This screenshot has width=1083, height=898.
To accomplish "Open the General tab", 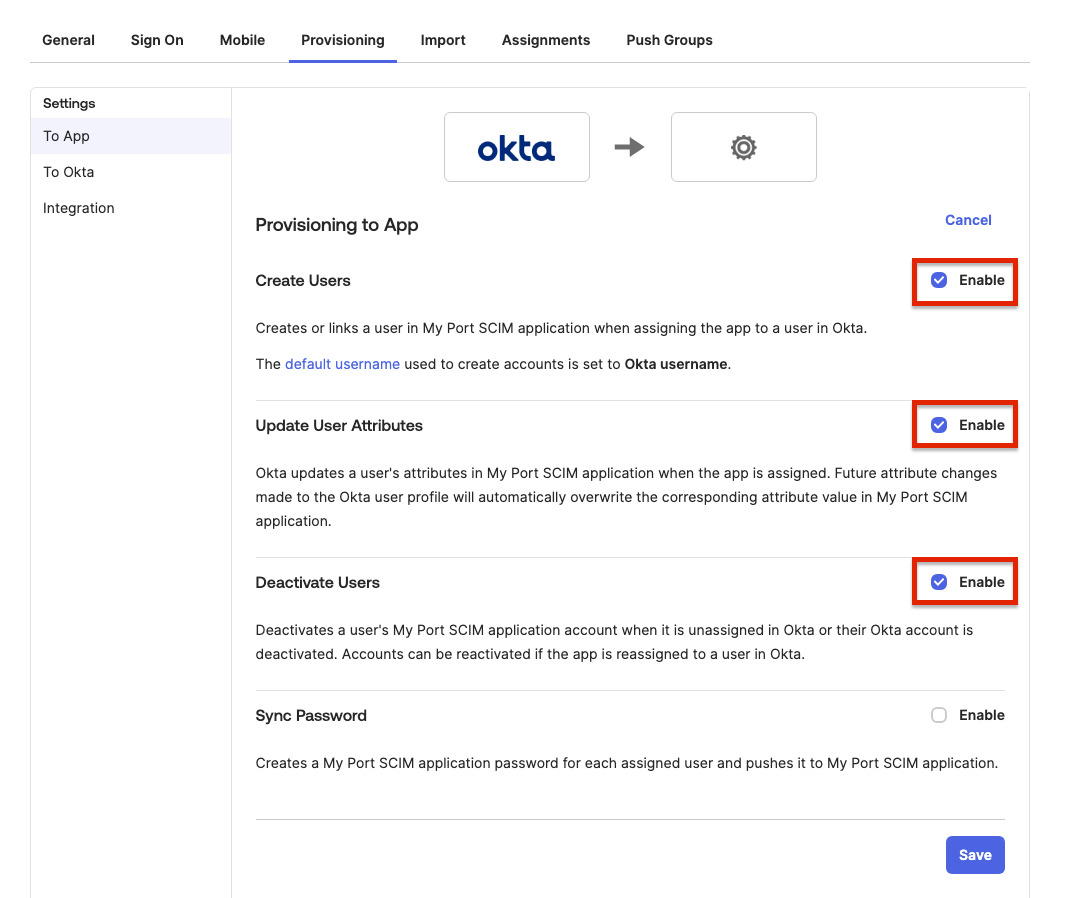I will point(68,40).
